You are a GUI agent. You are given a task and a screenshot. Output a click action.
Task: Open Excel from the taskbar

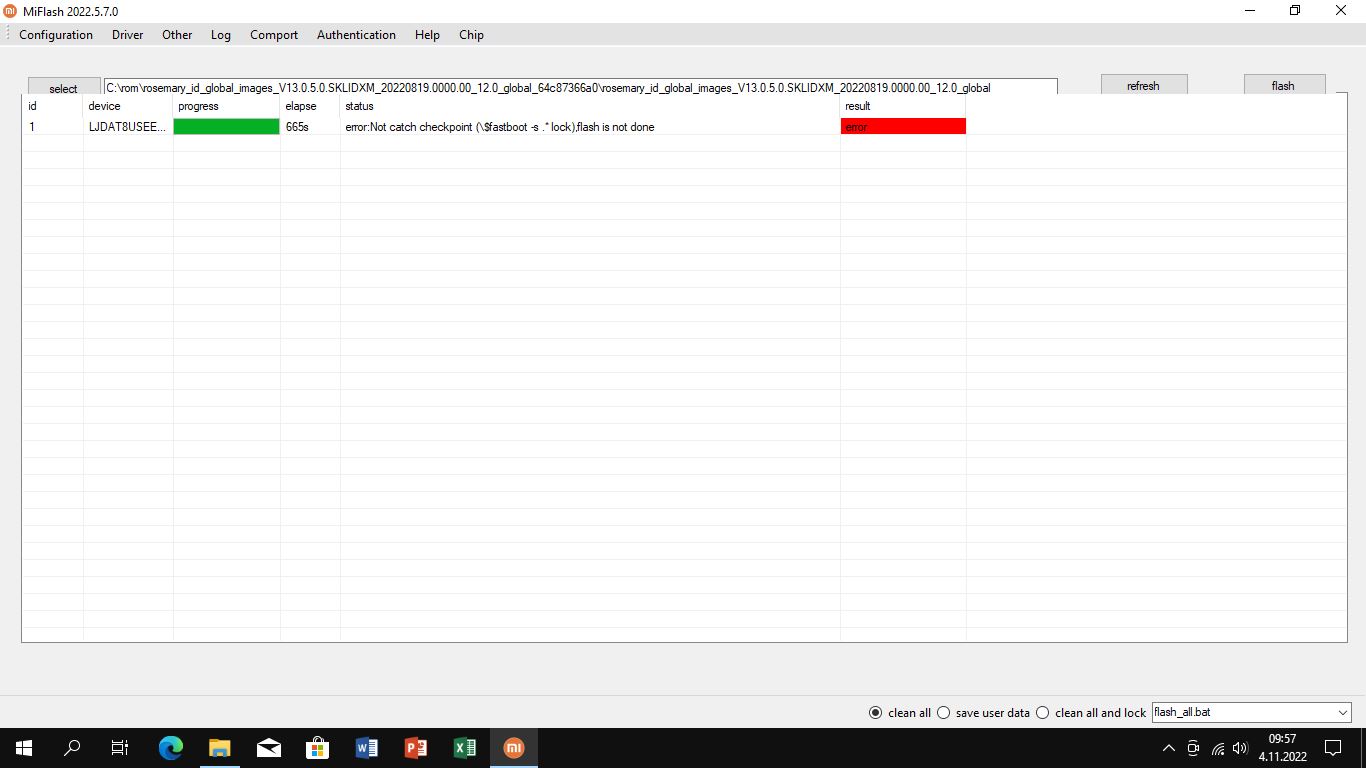tap(465, 748)
